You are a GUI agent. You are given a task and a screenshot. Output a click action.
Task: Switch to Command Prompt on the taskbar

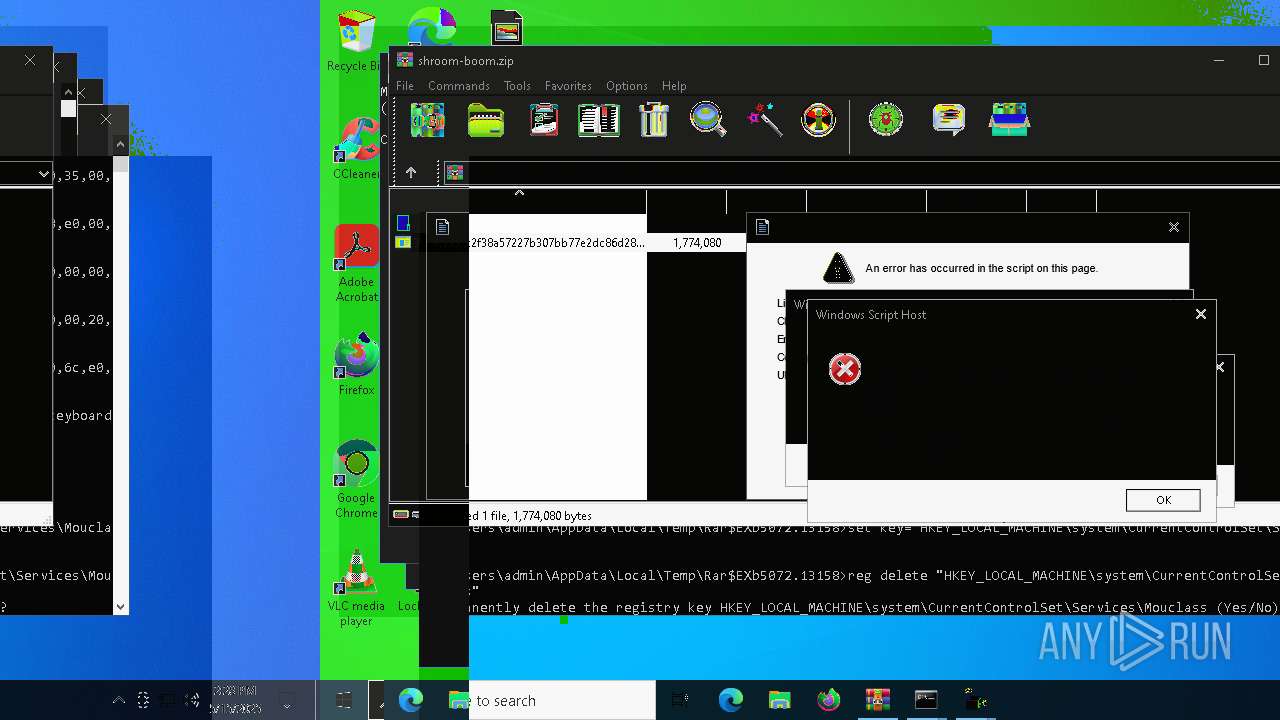[926, 701]
